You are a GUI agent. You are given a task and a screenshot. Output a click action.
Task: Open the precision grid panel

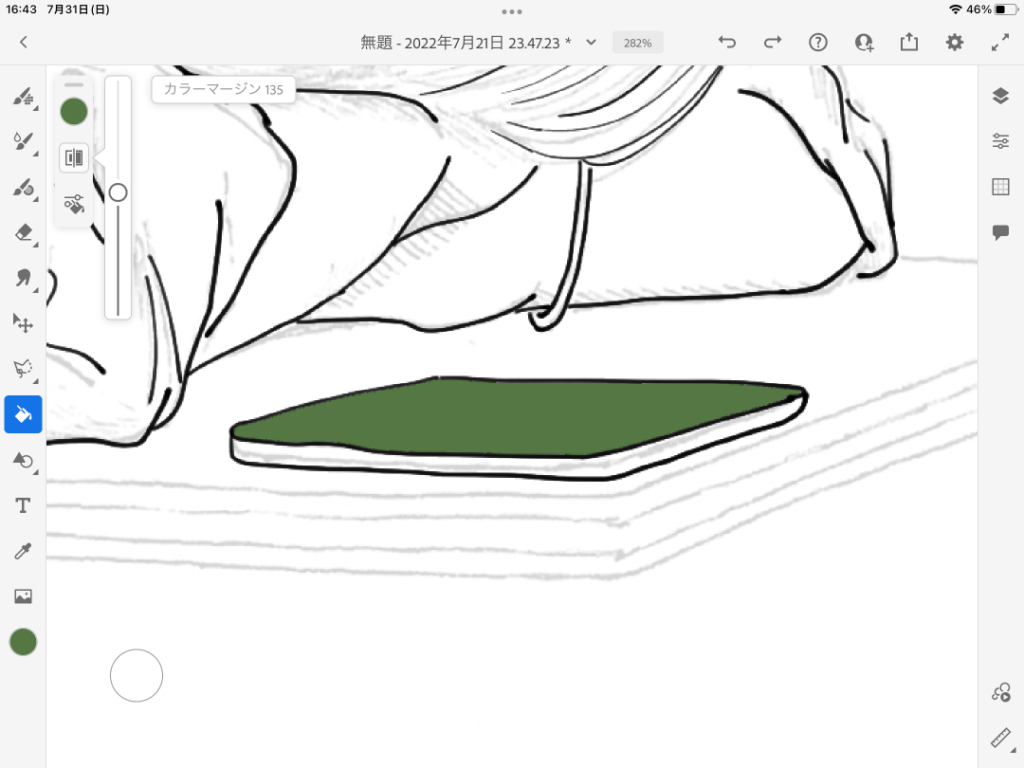coord(1001,187)
